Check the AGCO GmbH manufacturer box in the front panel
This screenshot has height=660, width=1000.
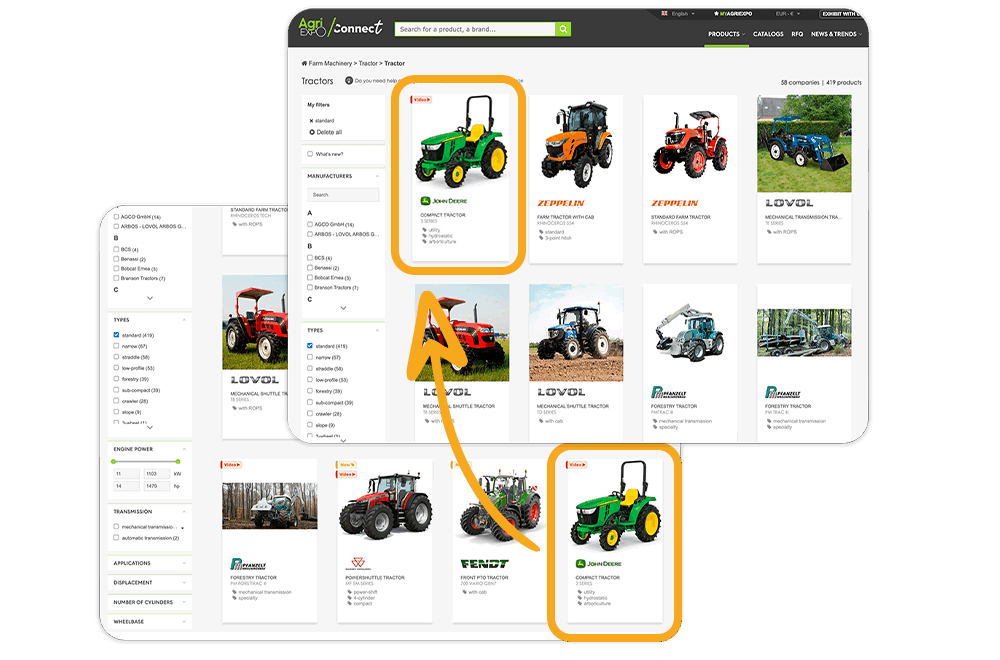tap(310, 225)
